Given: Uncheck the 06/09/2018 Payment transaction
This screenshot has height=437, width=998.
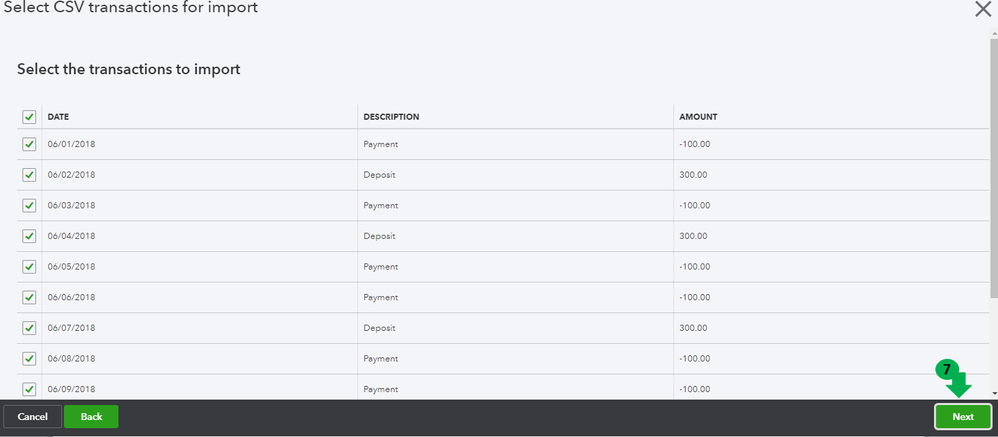Looking at the screenshot, I should click(29, 389).
